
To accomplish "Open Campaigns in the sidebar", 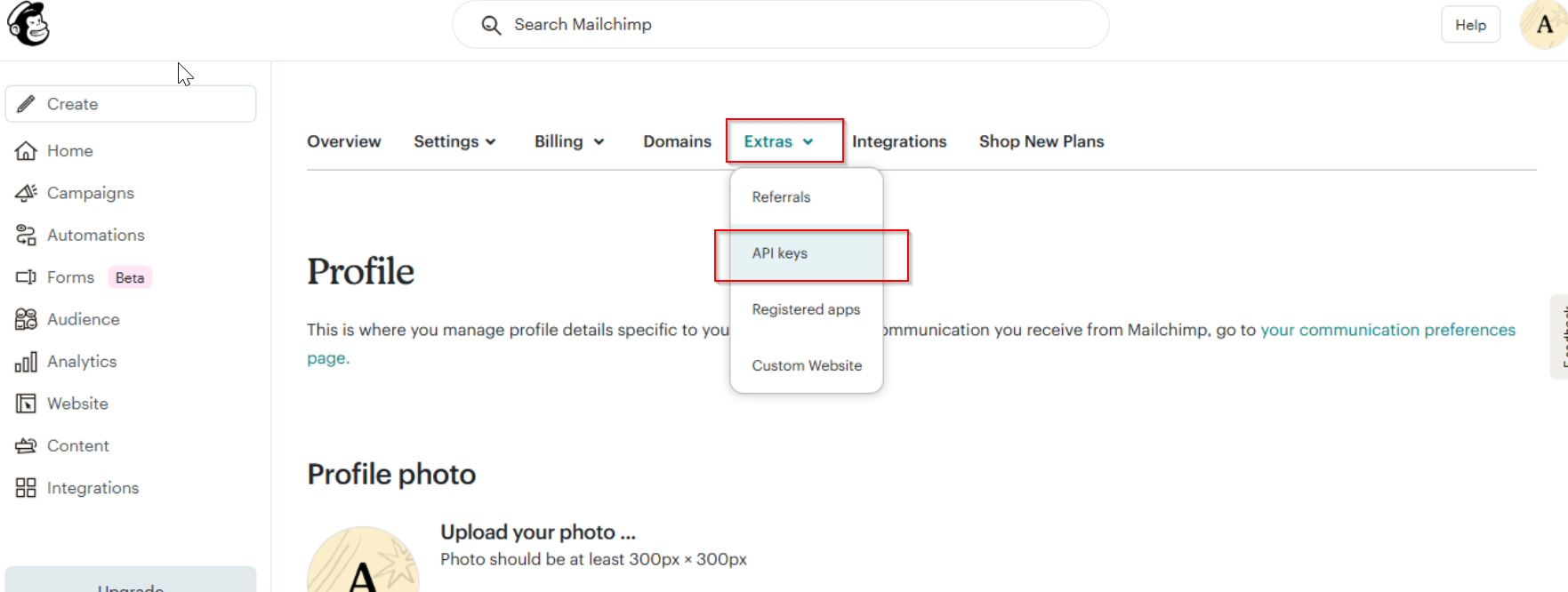I will pyautogui.click(x=90, y=193).
